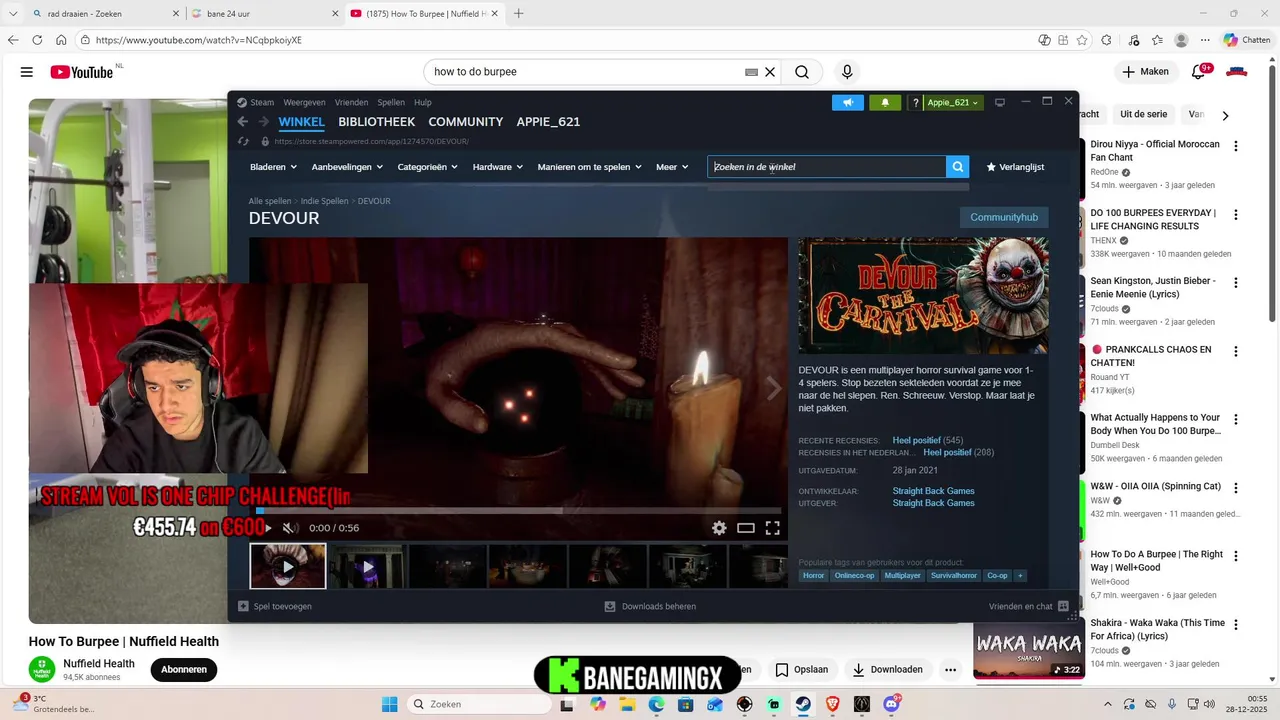This screenshot has width=1280, height=720.
Task: Open options for Sean Kingston Eenie Meenie video
Action: (x=1236, y=283)
